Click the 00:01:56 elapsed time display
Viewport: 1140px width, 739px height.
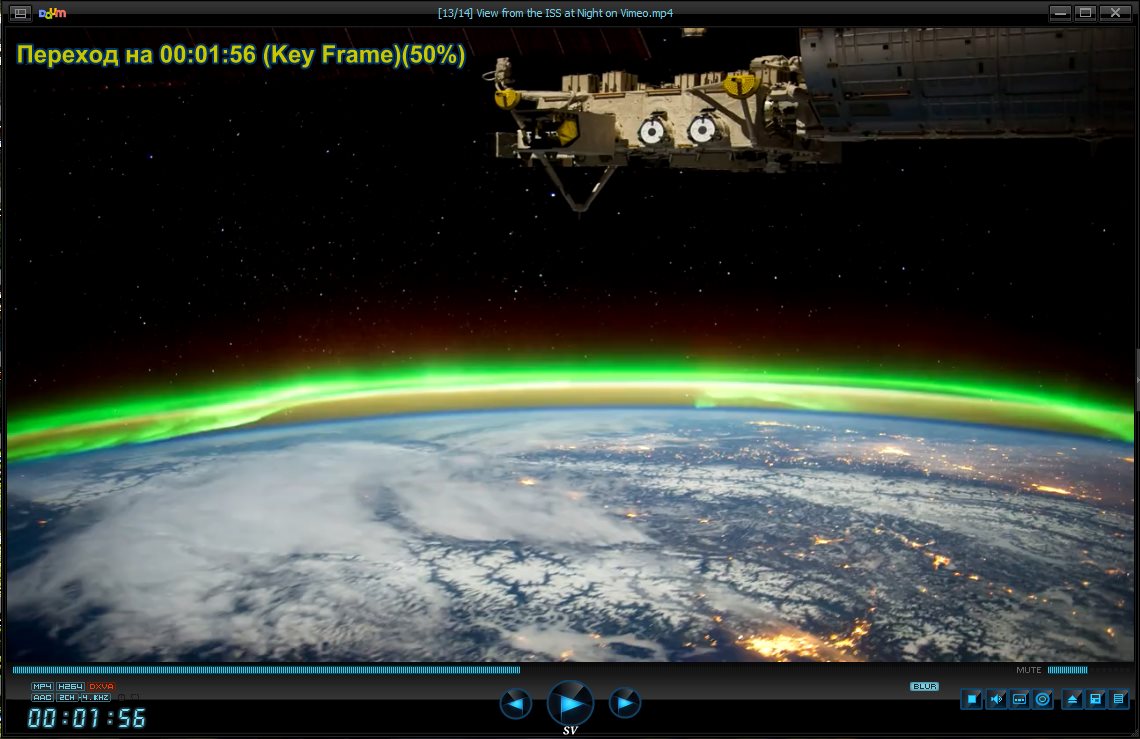click(x=87, y=718)
